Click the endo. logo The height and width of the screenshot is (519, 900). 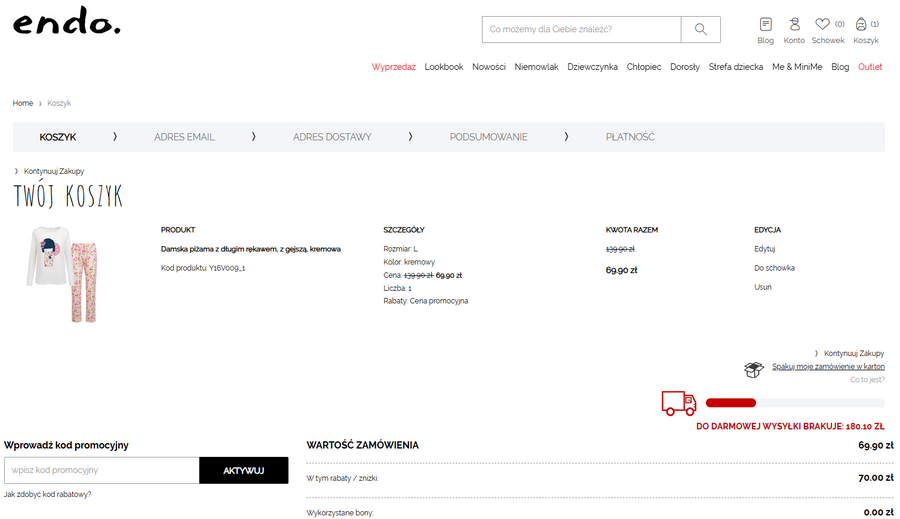66,24
